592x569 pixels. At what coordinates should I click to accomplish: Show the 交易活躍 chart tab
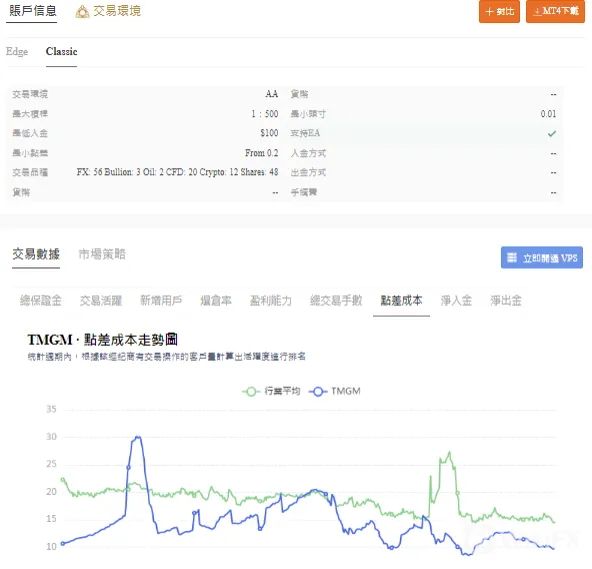[101, 301]
